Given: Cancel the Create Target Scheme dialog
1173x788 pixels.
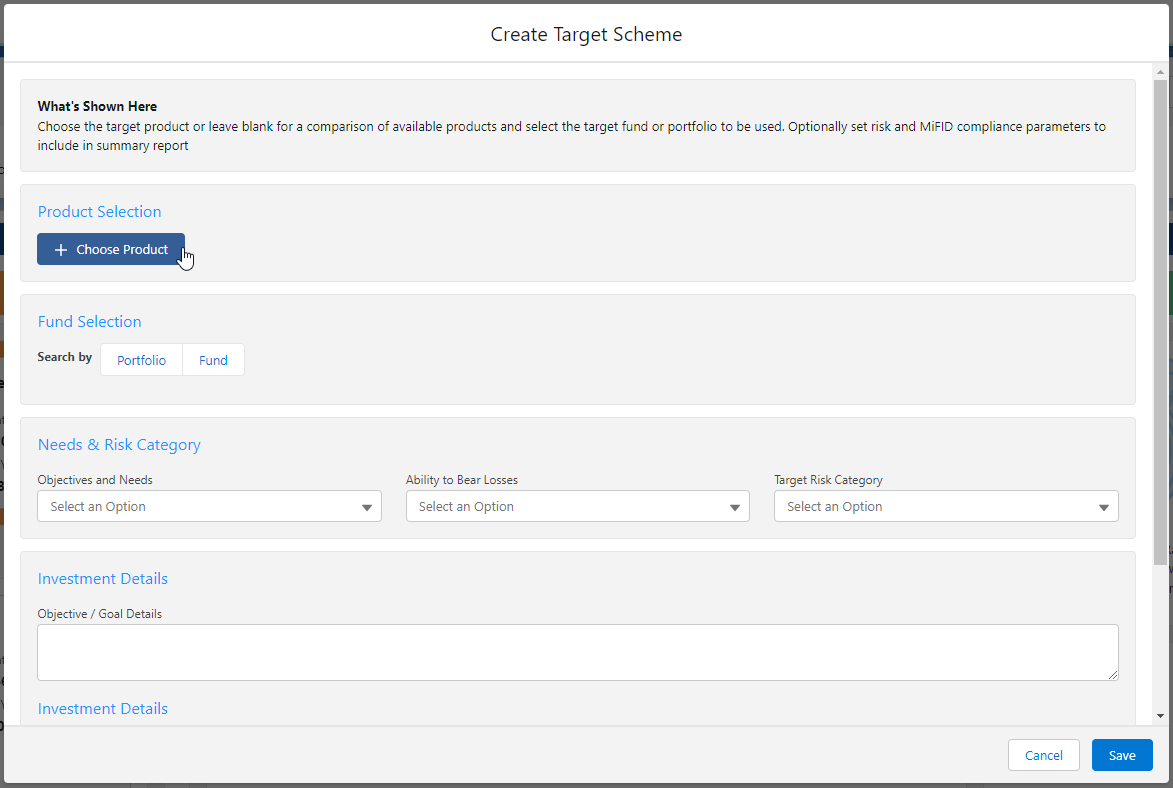Looking at the screenshot, I should pyautogui.click(x=1043, y=755).
